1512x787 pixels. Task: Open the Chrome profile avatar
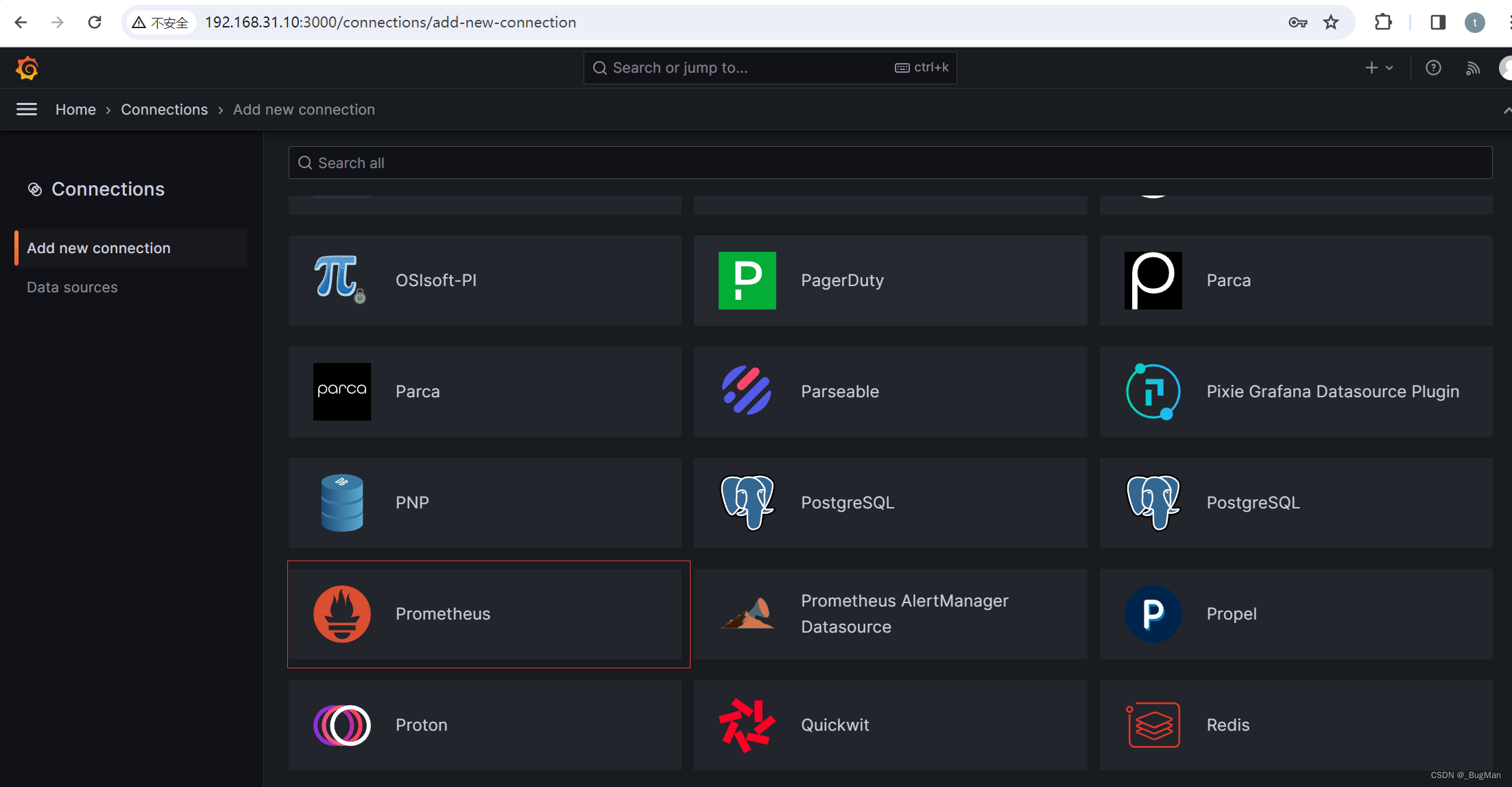pos(1475,23)
